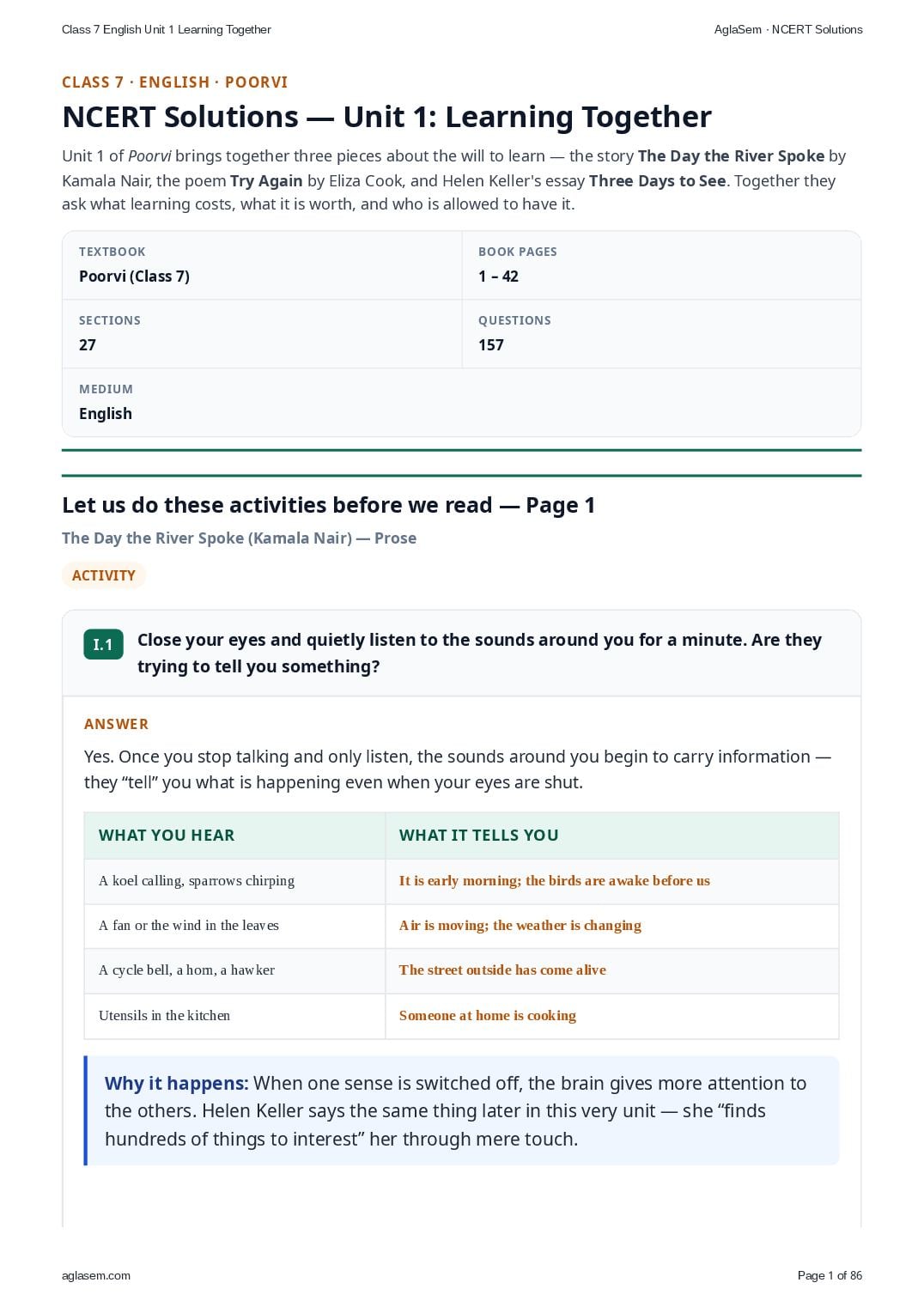924x1307 pixels.
Task: Select the 'A koel calling, sparrows chirping' row
Action: (x=461, y=881)
